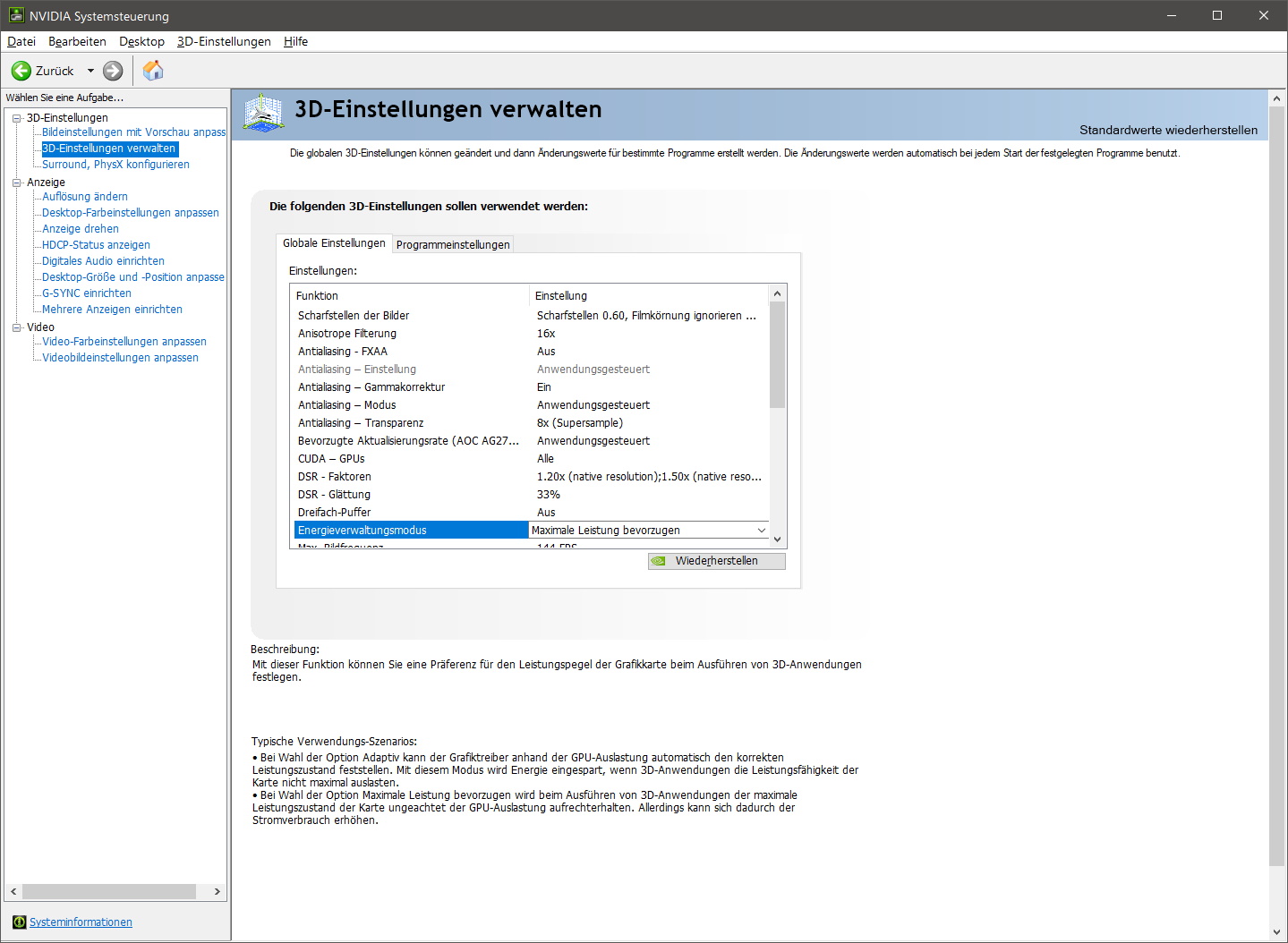
Task: Open Surround, PhysX konfigurieren
Action: click(x=115, y=165)
